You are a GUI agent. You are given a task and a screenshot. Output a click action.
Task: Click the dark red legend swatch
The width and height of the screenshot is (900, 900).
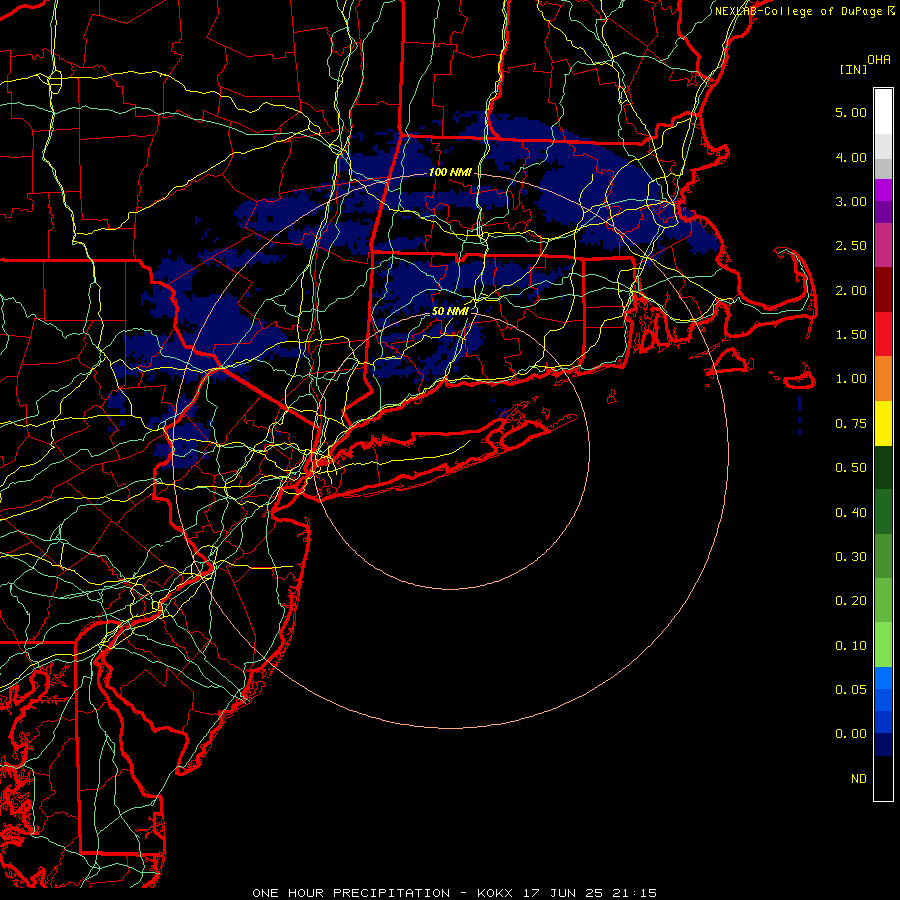(x=883, y=290)
